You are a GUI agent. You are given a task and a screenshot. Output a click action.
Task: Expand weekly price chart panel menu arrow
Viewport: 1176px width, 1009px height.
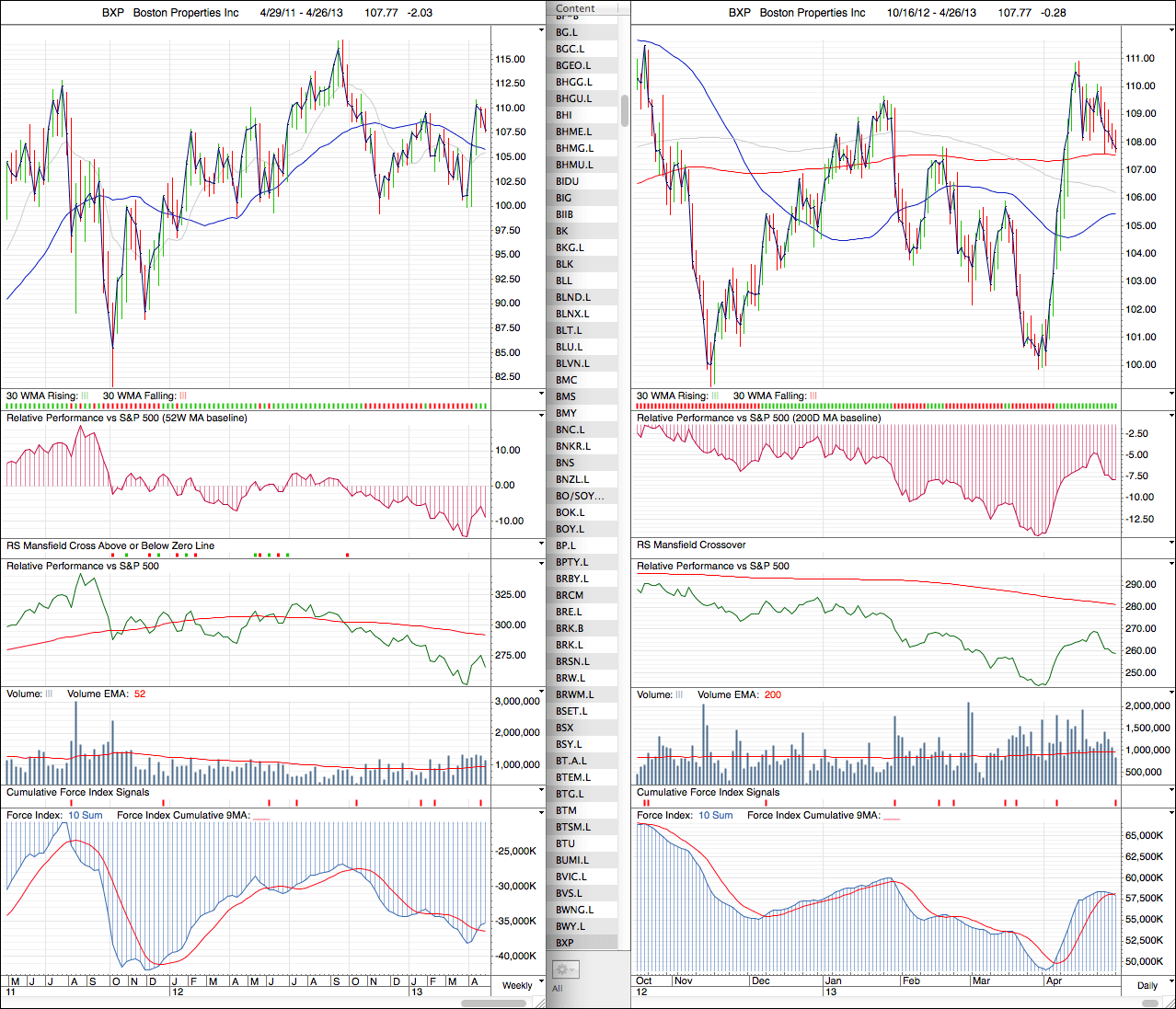click(541, 30)
